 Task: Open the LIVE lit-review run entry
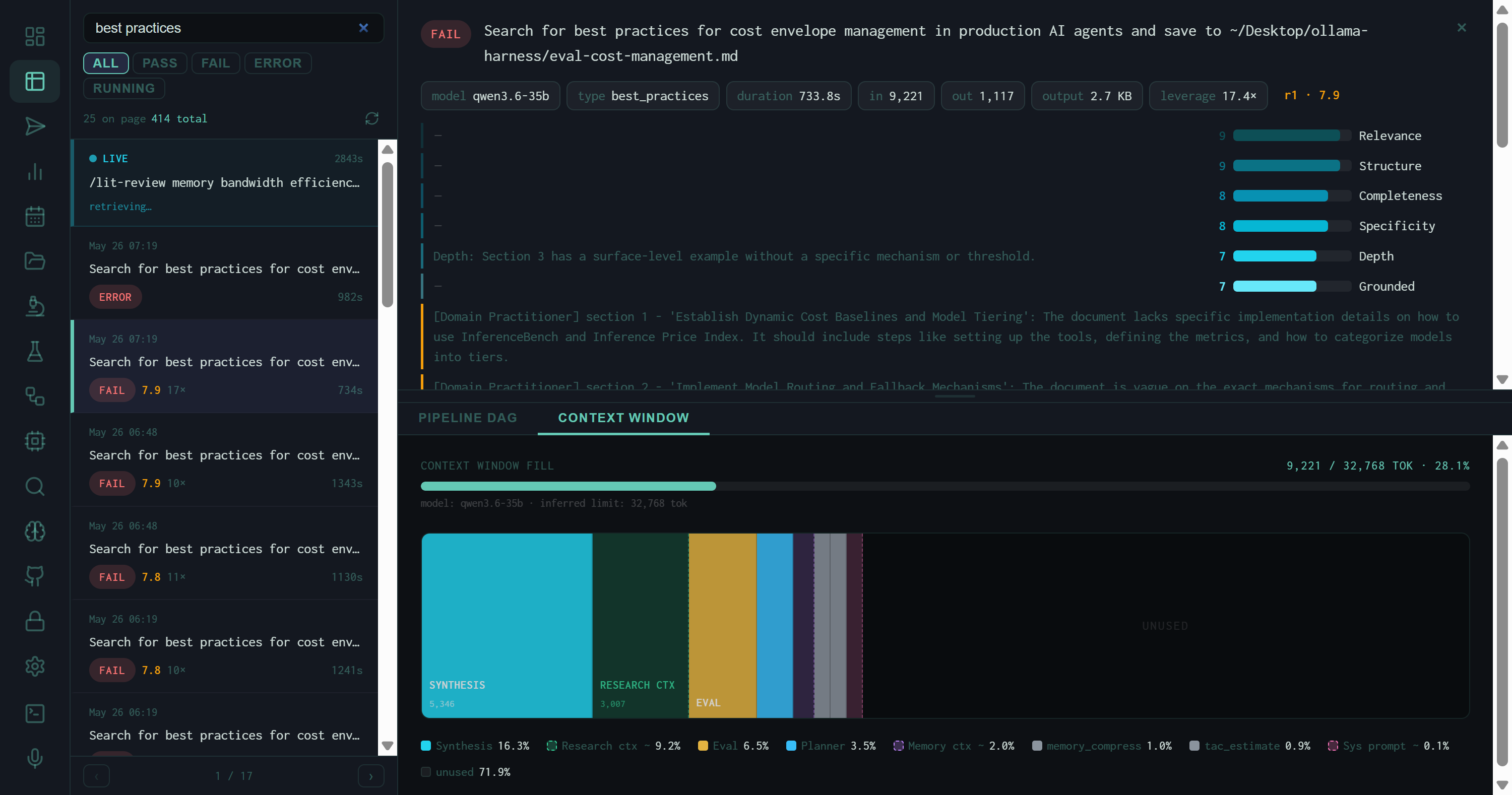[x=225, y=182]
